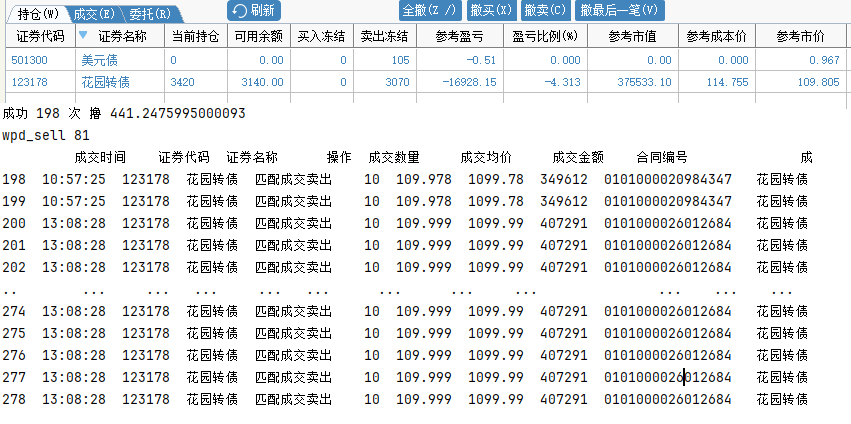Click the 成交金额 header in output
Screen dimensions: 851x424
[578, 157]
